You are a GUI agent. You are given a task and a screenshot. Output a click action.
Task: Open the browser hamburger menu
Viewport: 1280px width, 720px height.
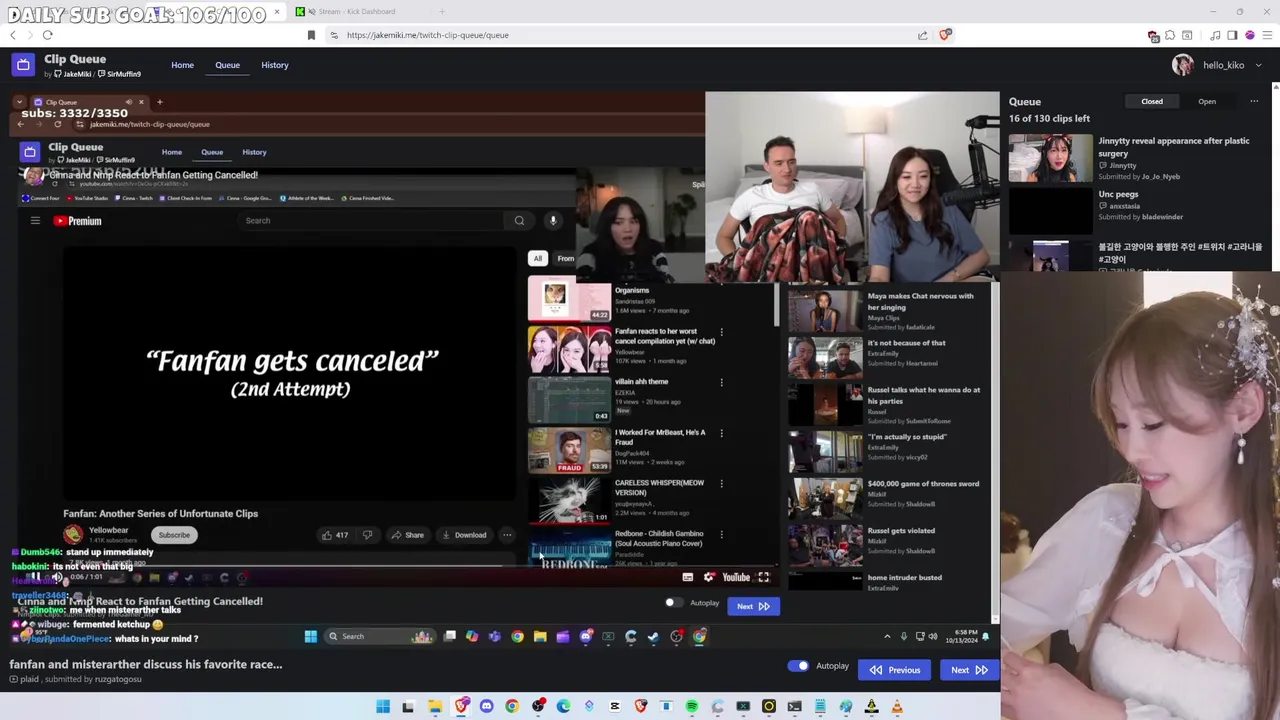pos(1267,35)
